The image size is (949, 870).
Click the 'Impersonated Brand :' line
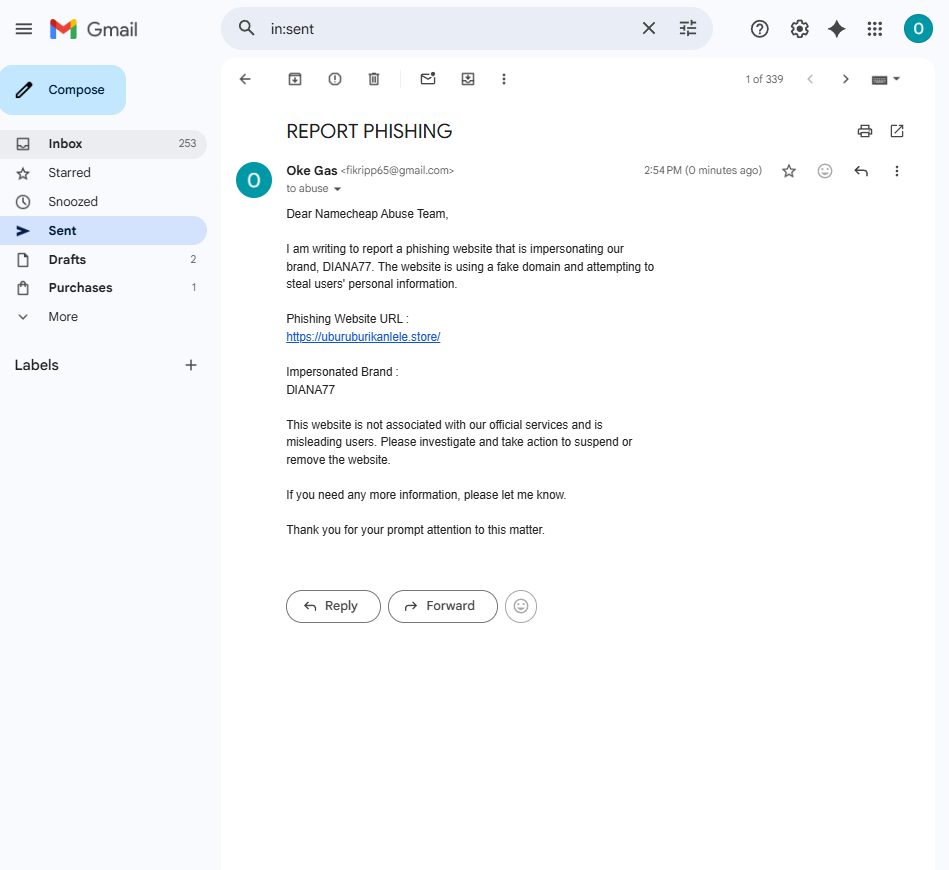tap(343, 372)
